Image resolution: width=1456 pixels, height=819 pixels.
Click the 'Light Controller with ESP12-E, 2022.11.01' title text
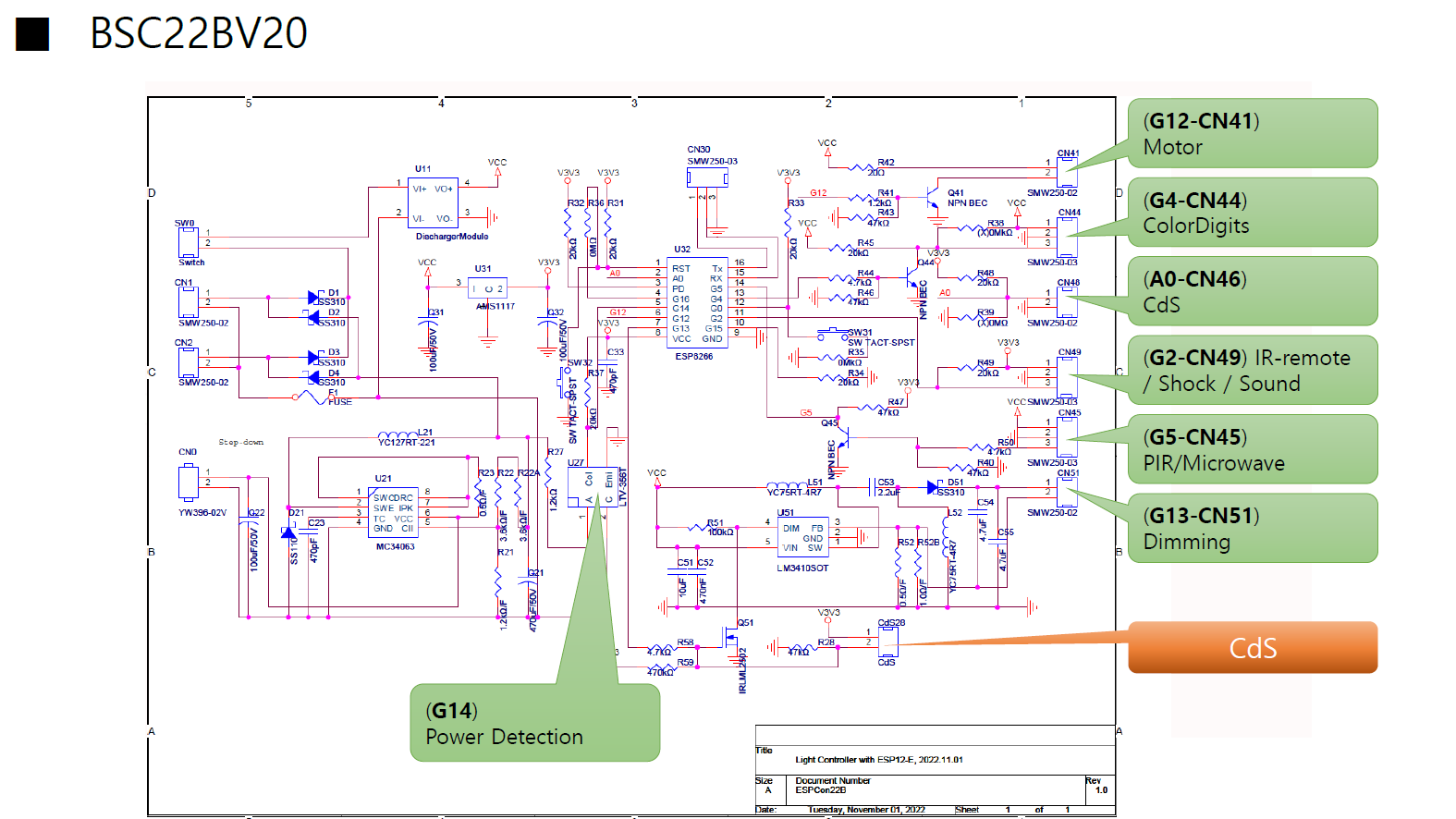point(879,760)
